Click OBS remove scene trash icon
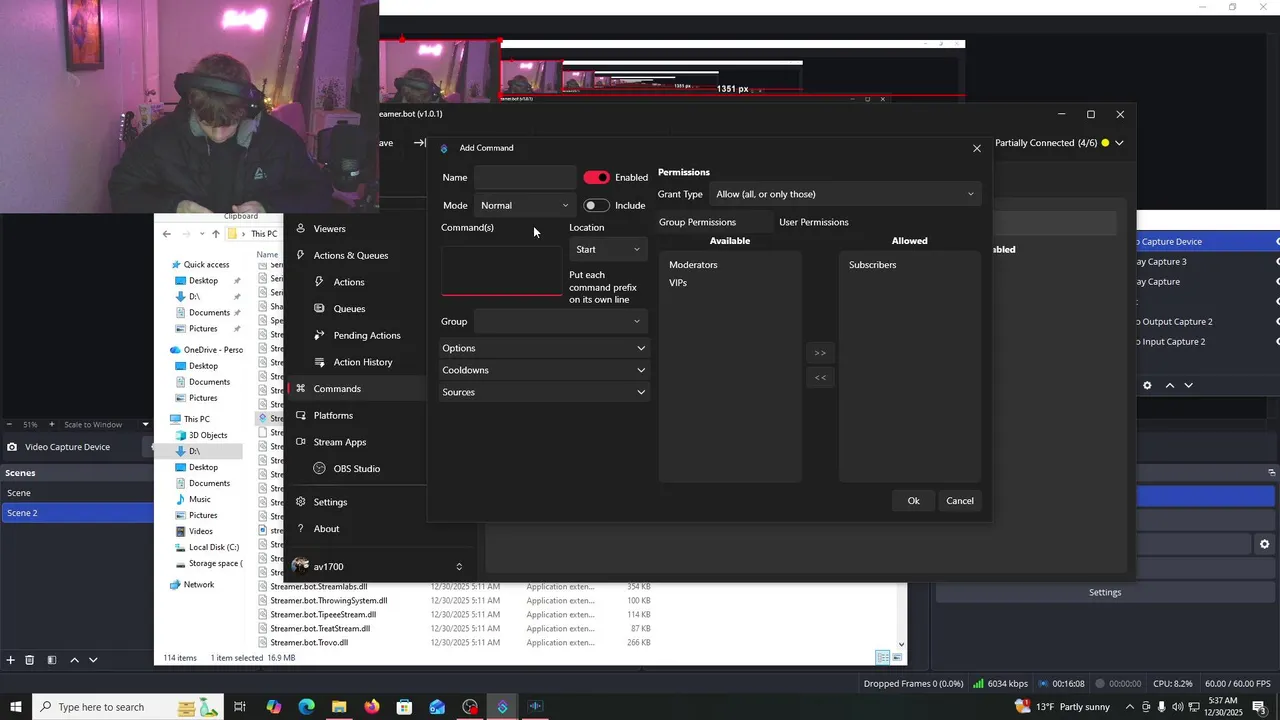 [30, 660]
